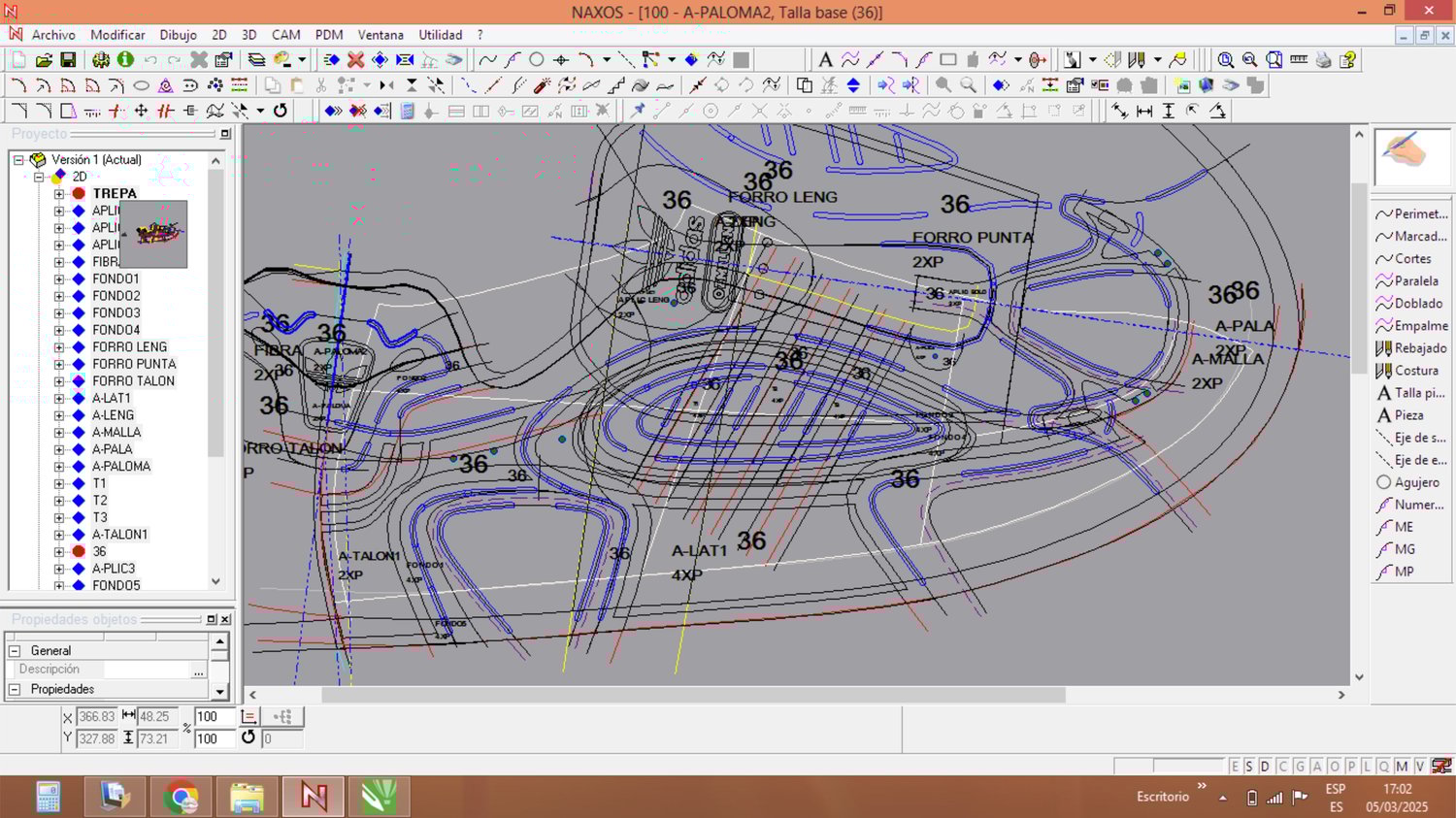Click the printer icon in toolbar
This screenshot has height=818, width=1456.
click(1324, 60)
